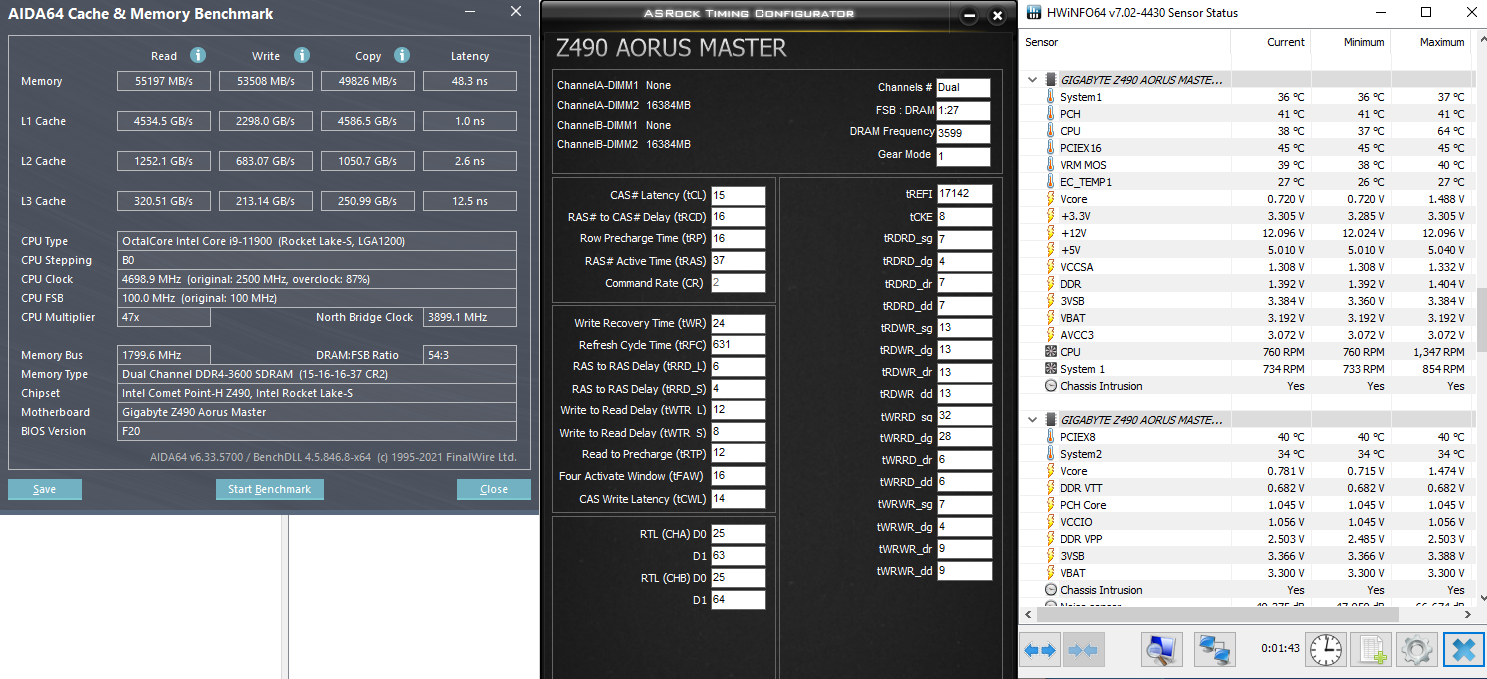The image size is (1487, 679).
Task: Click the AIDA64 Close button
Action: click(x=494, y=489)
